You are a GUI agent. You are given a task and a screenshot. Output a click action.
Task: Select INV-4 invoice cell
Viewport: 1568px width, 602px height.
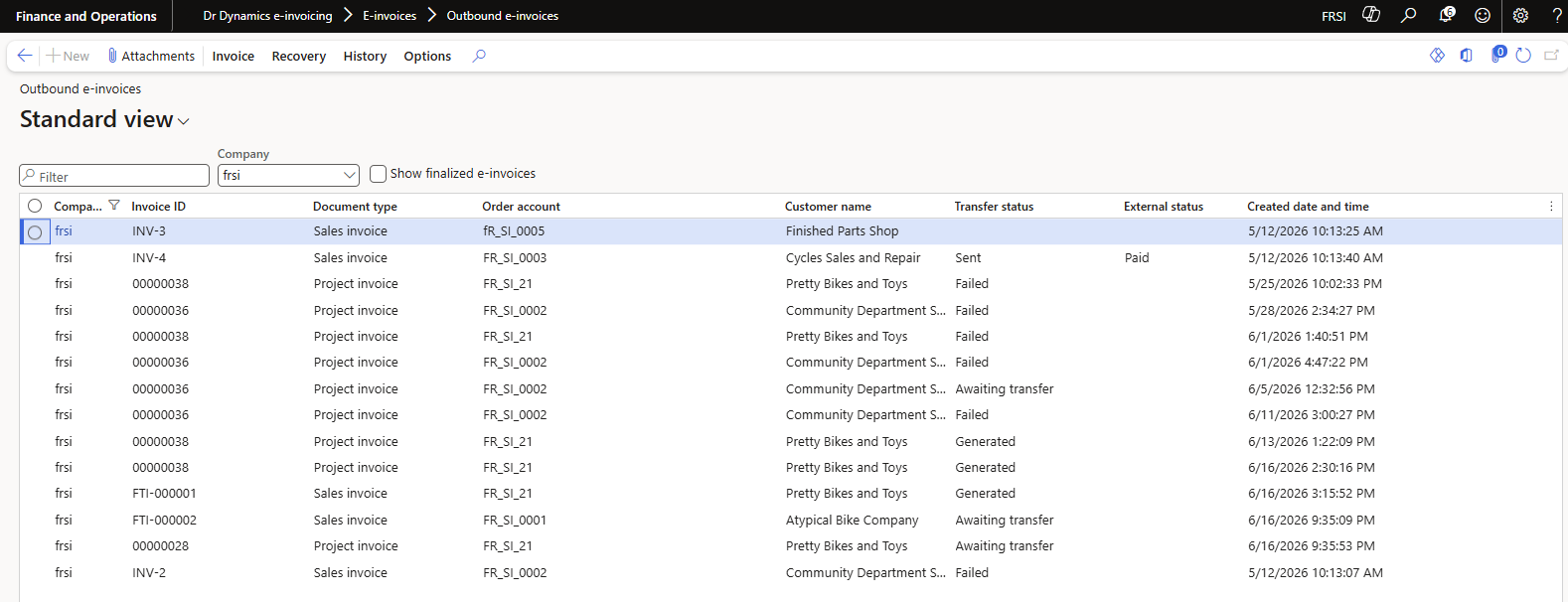click(149, 257)
